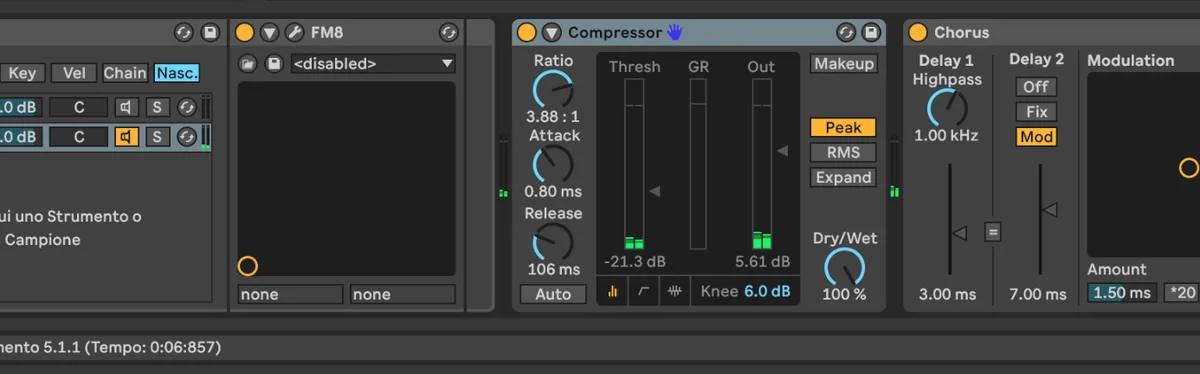Toggle the delay link equals button

coord(993,232)
